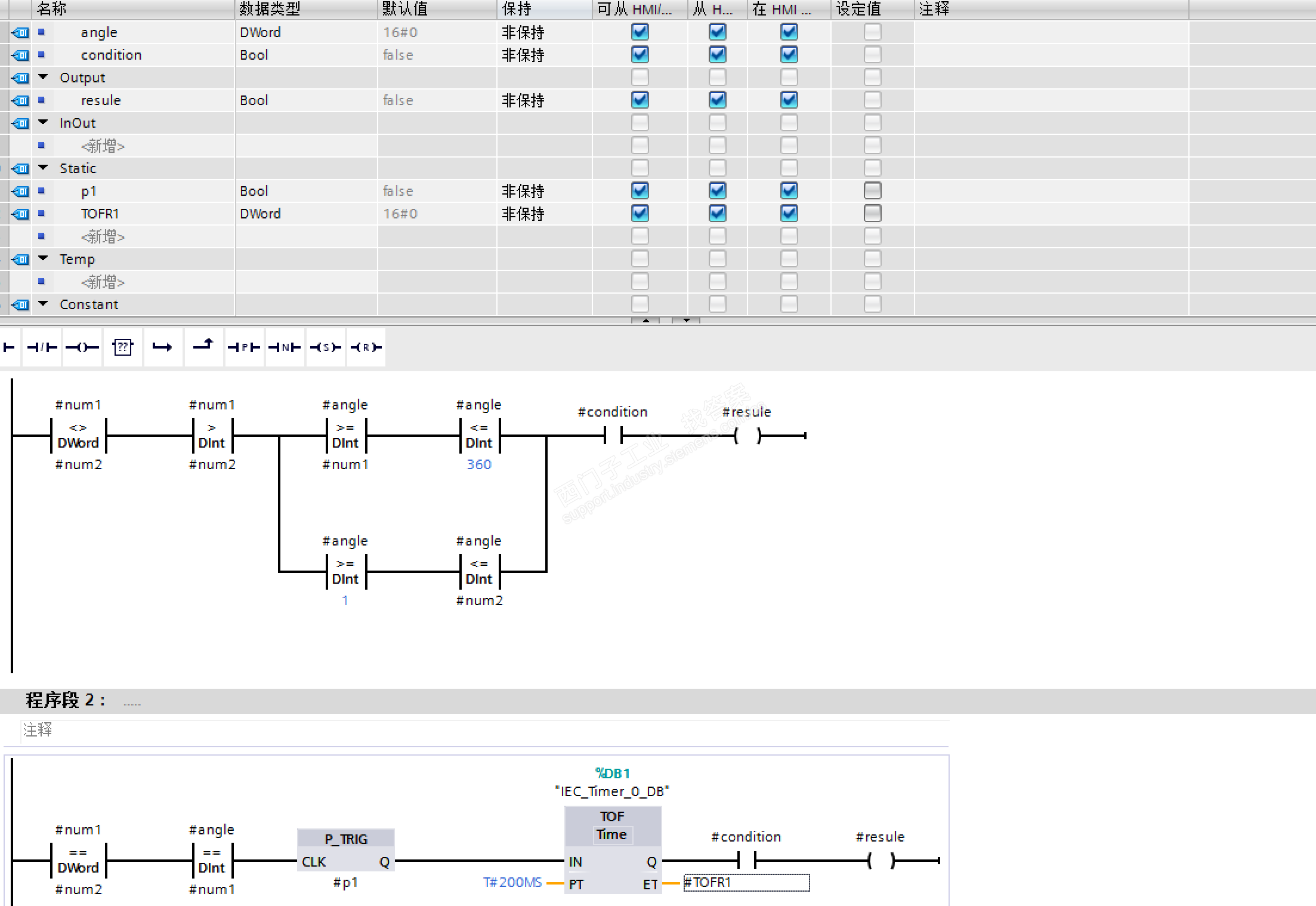This screenshot has width=1316, height=906.
Task: Insert a set output S coil
Action: 325,347
